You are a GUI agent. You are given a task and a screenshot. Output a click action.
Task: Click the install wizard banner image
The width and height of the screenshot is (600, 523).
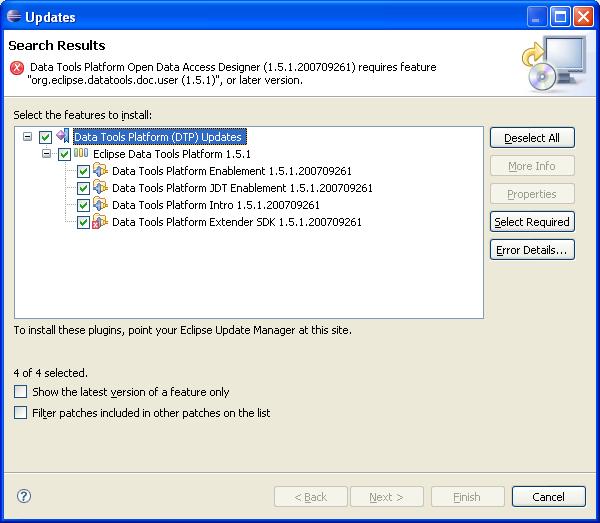[554, 63]
